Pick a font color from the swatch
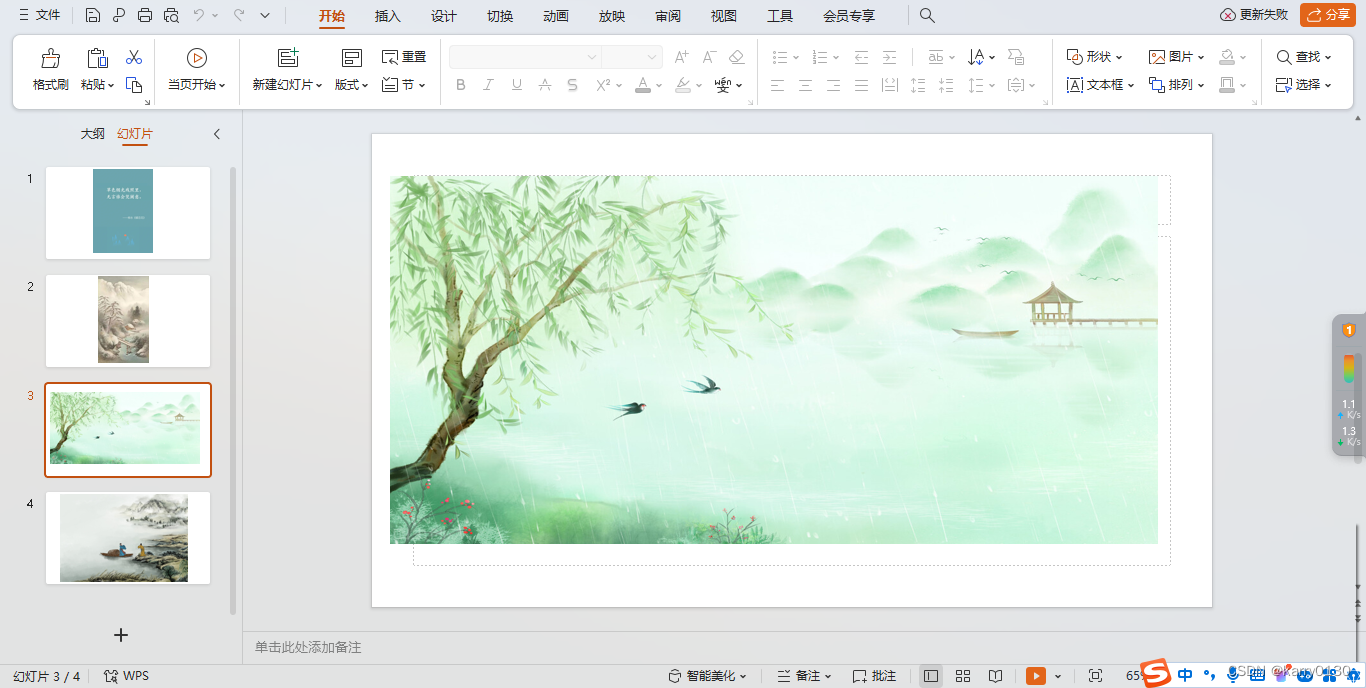 641,85
